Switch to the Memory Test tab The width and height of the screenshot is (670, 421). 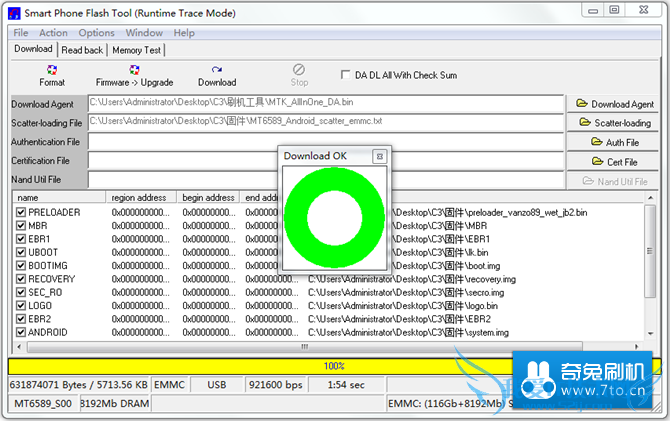(137, 49)
